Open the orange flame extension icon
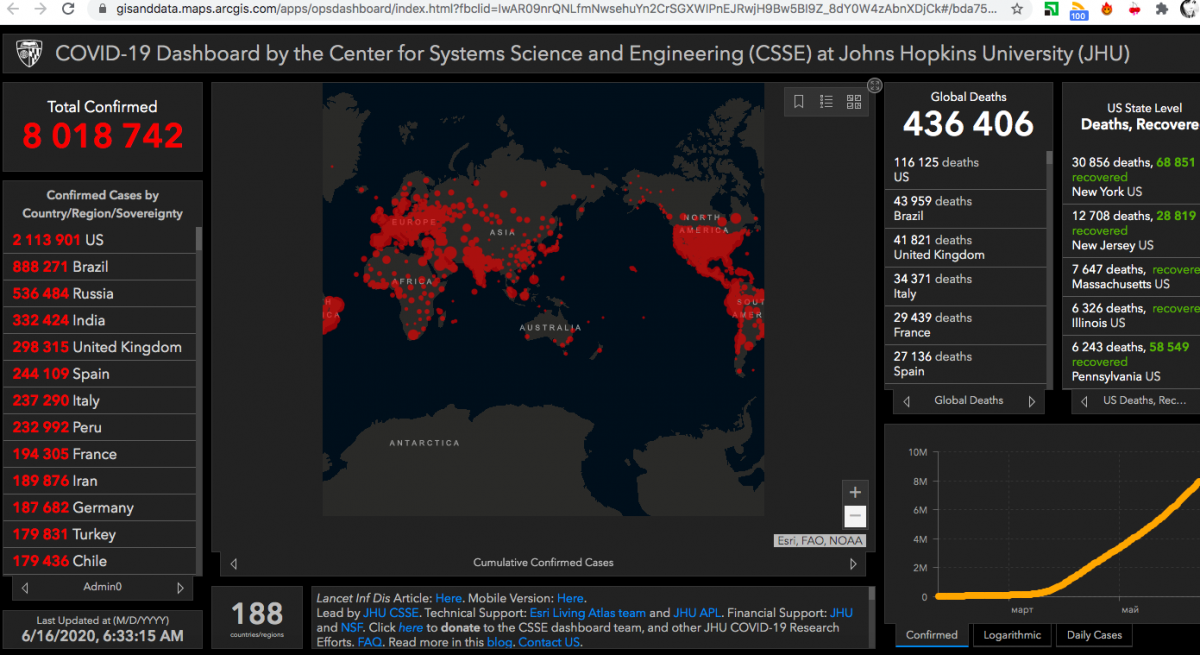Screen dimensions: 1200x655 (x=1106, y=9)
